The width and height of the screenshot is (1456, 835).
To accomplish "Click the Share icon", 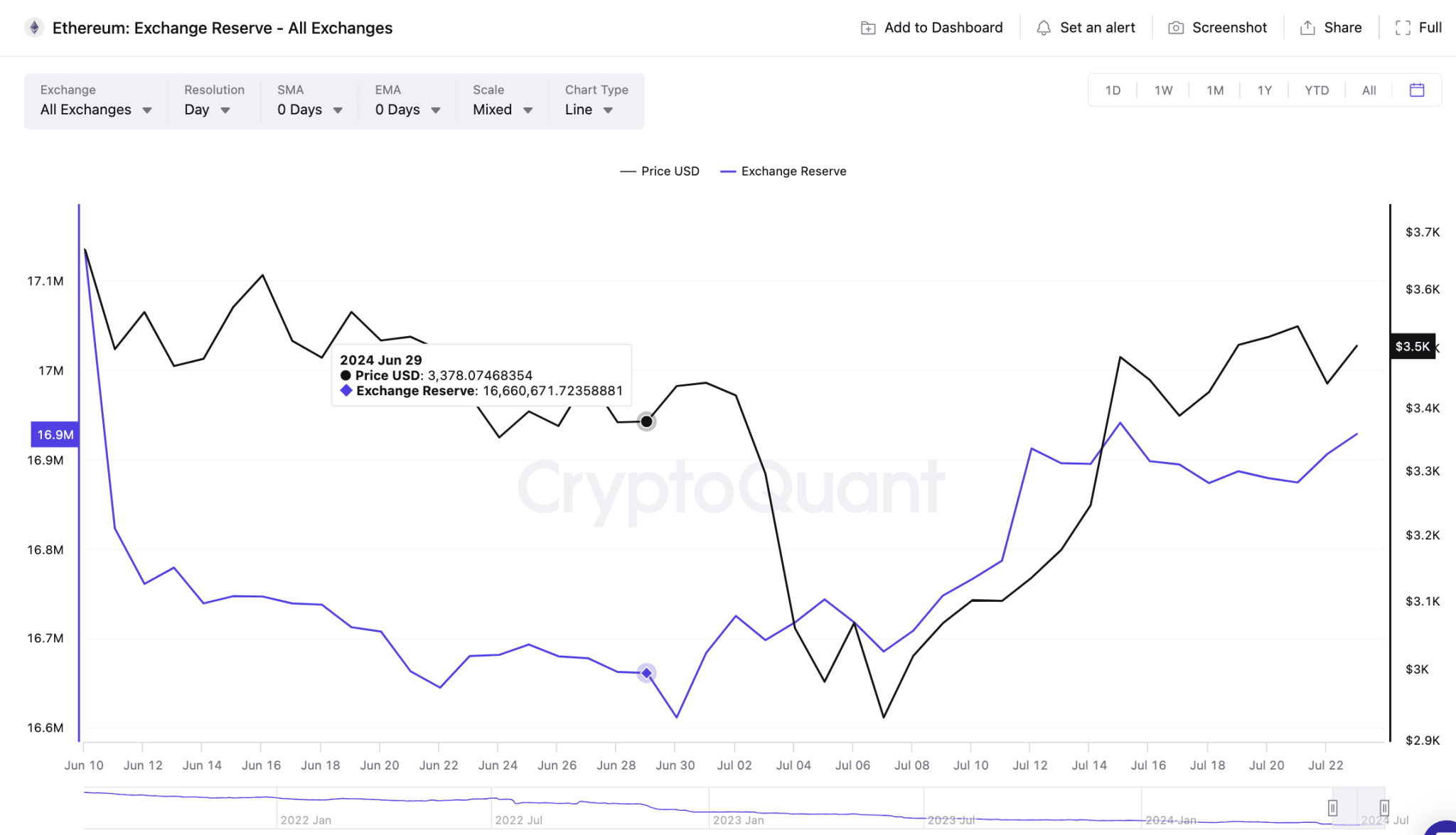I will pos(1308,27).
